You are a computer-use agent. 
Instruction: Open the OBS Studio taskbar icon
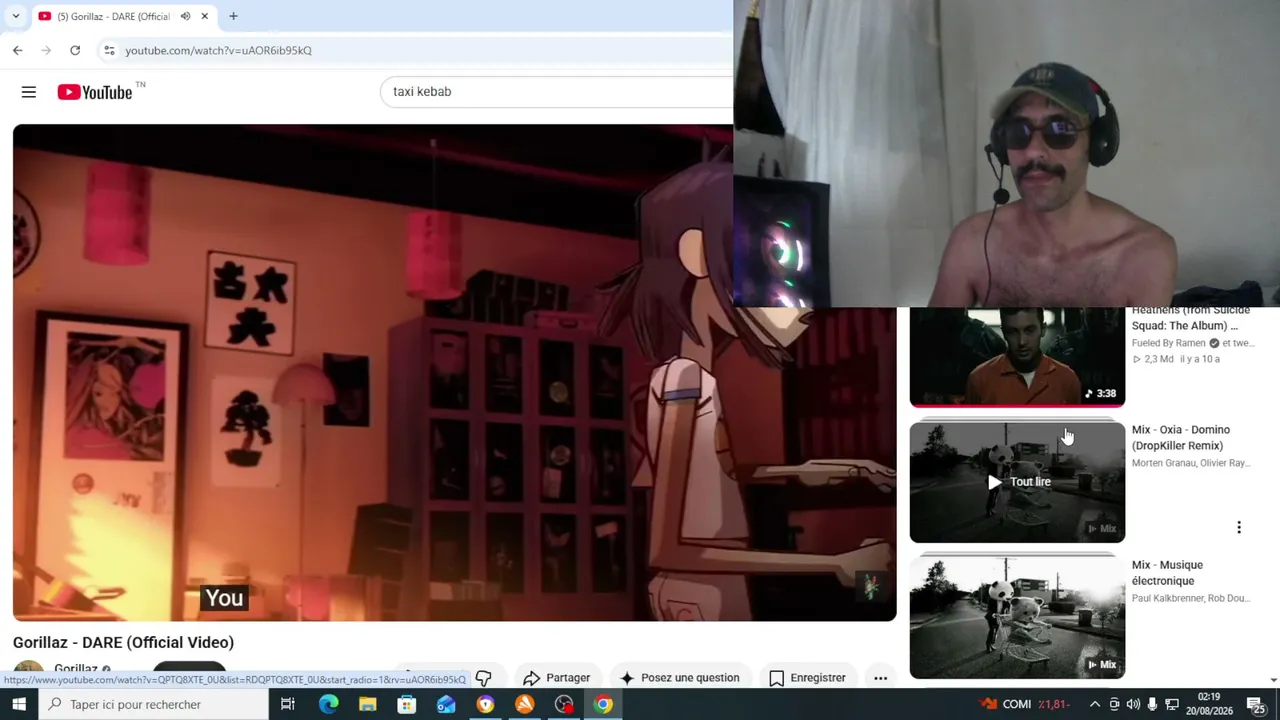point(564,704)
